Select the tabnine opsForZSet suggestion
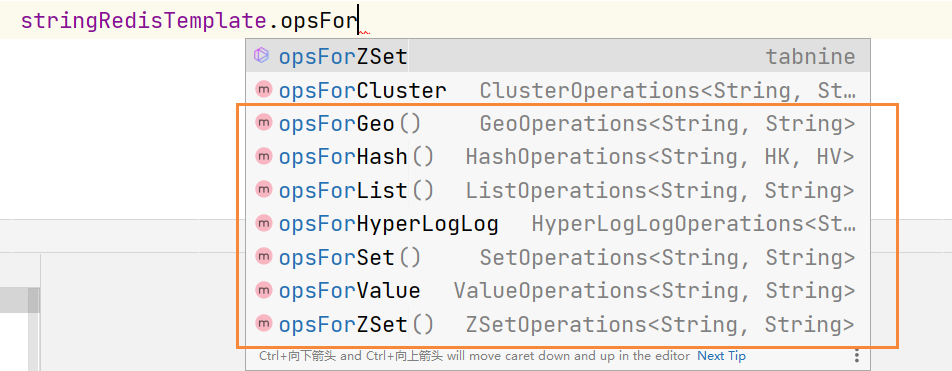The image size is (952, 371). 557,56
